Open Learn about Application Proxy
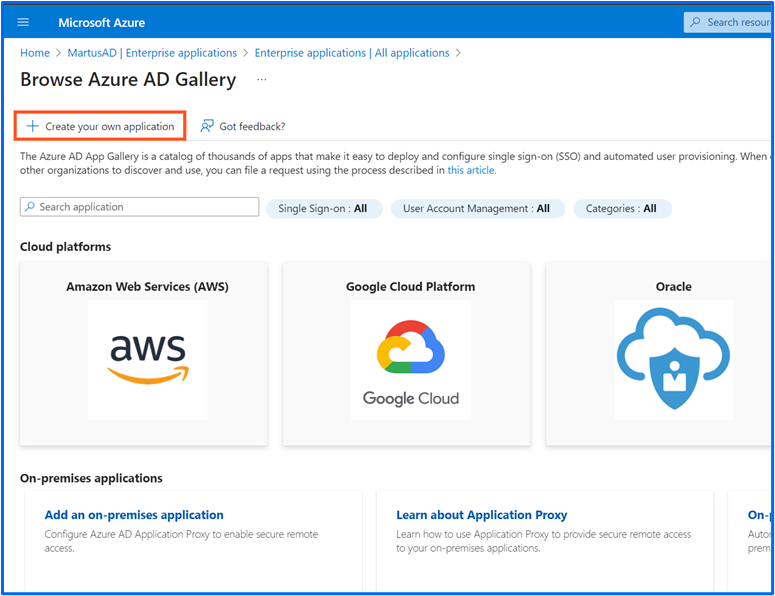 point(481,515)
